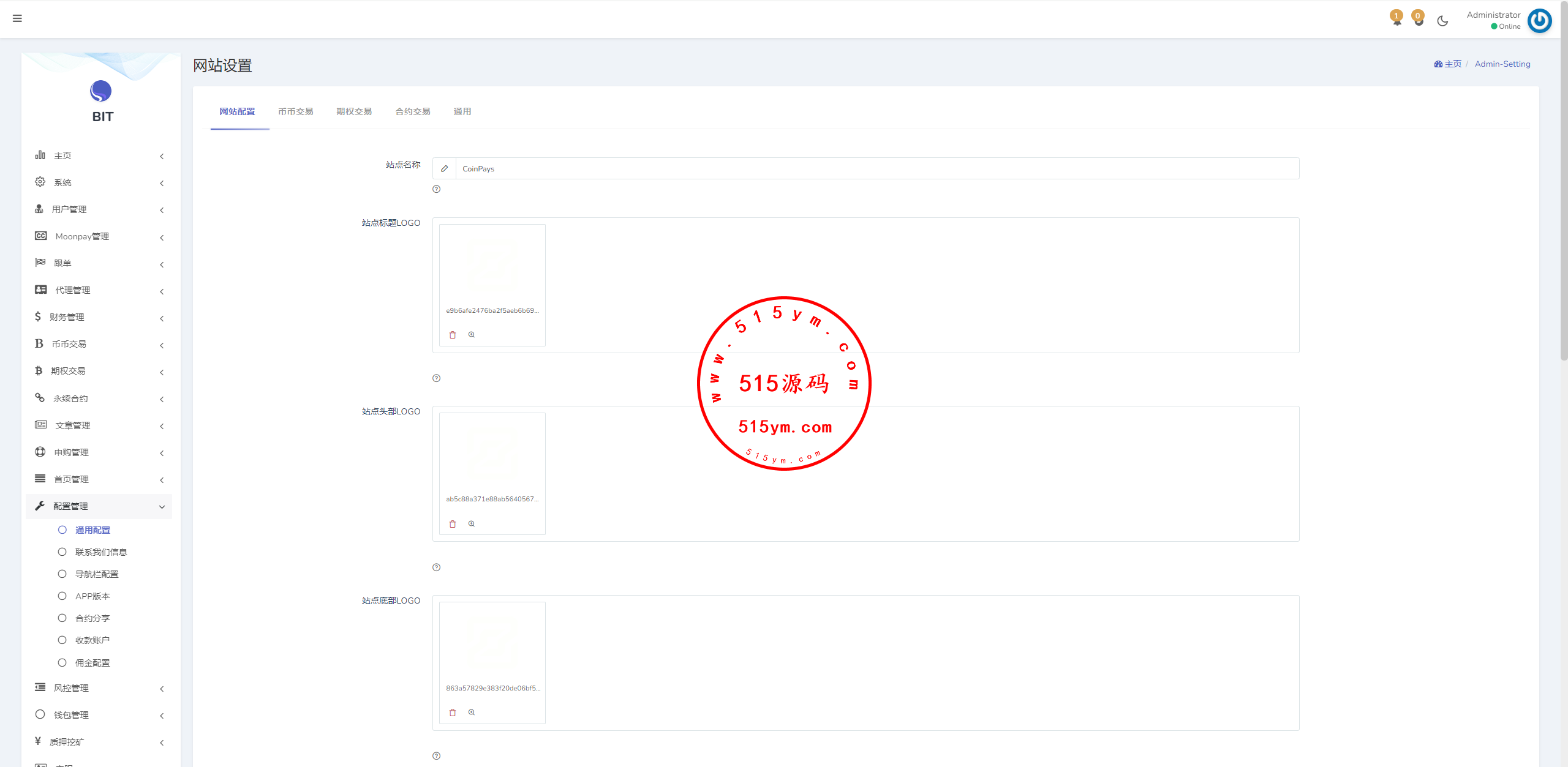Toggle dark mode moon icon
This screenshot has height=767, width=1568.
(x=1442, y=21)
